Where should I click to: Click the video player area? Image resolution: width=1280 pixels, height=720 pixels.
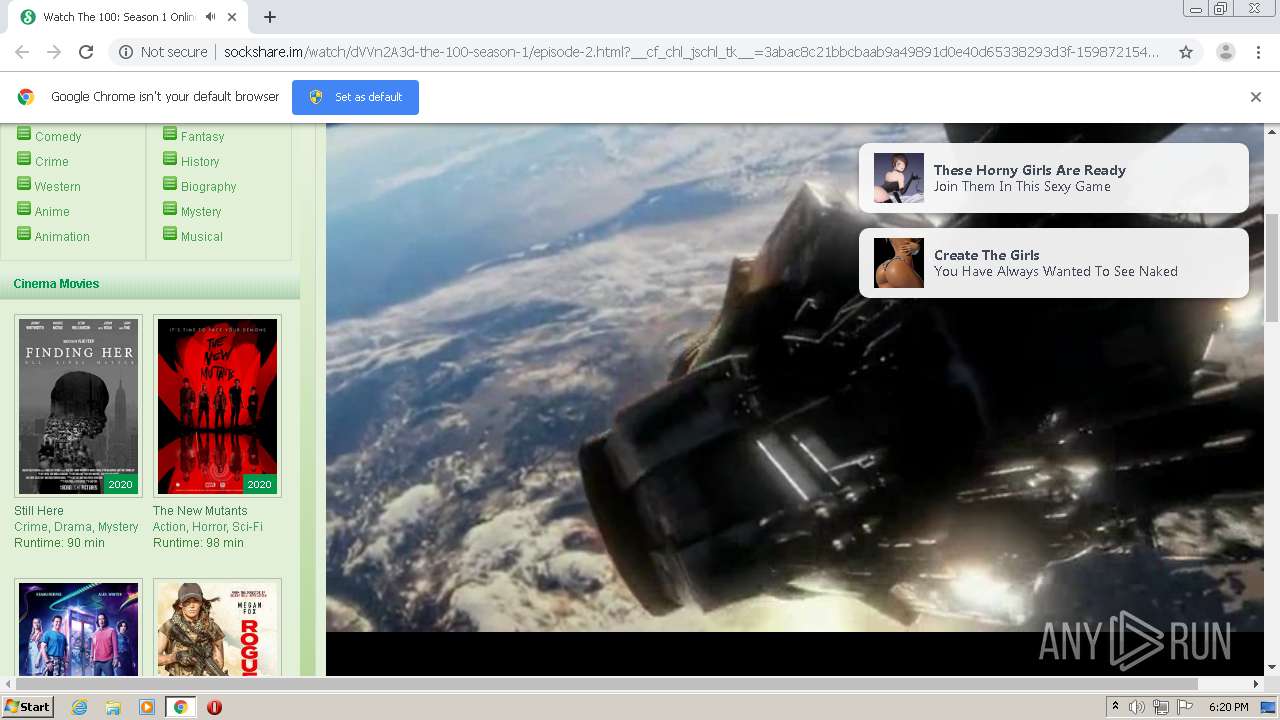coord(795,400)
